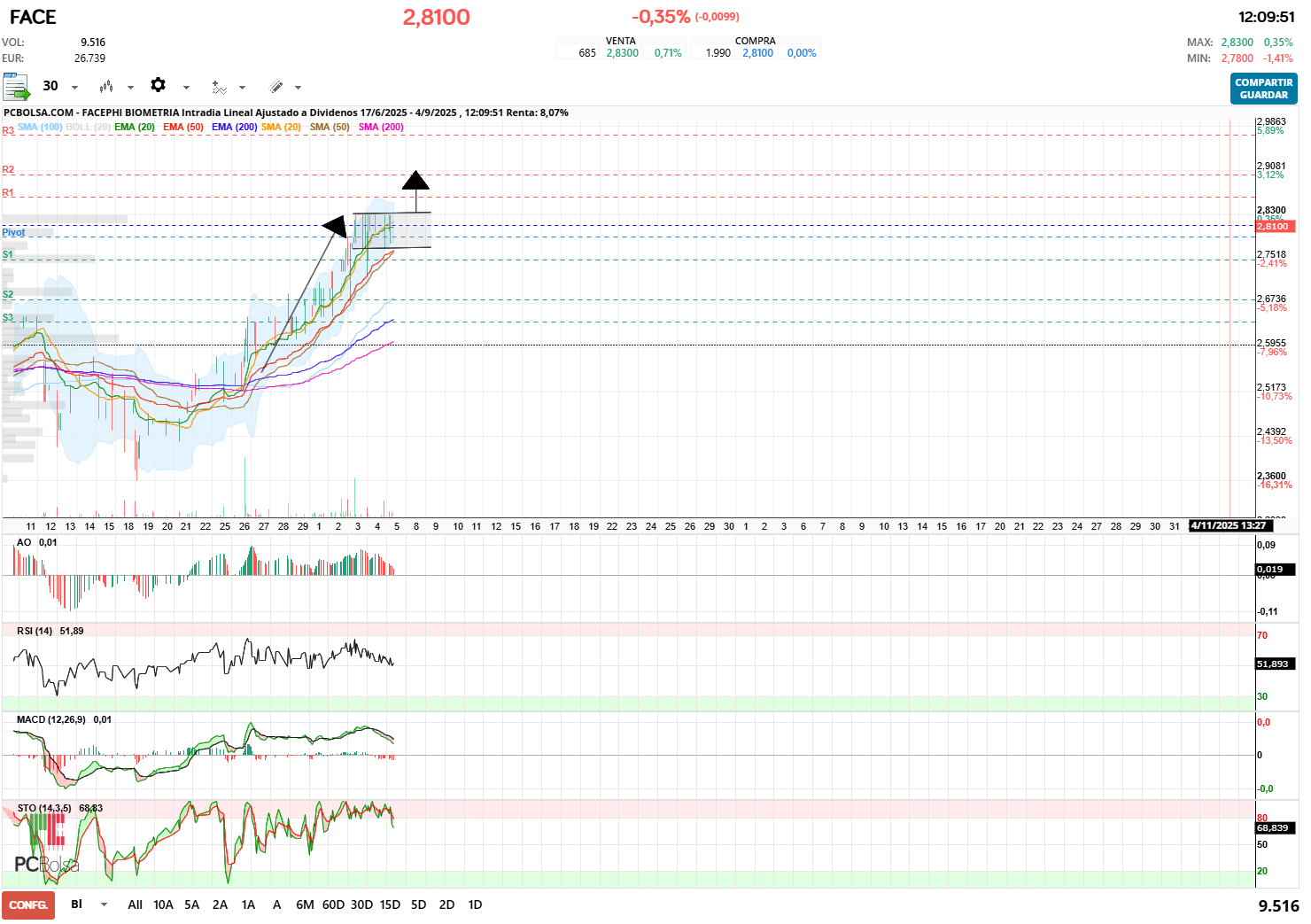
Task: Open the settings gear icon
Action: [x=159, y=85]
